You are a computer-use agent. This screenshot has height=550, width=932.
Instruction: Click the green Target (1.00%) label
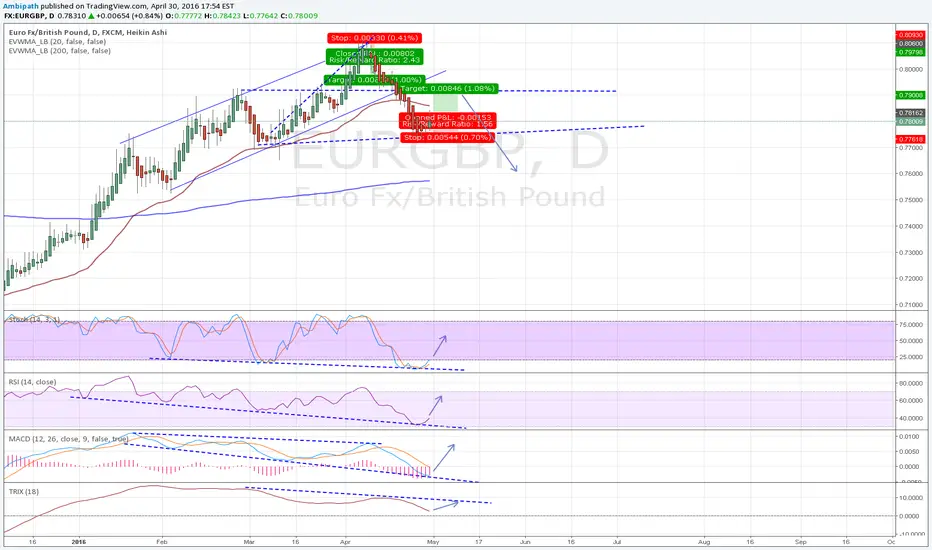coord(374,80)
